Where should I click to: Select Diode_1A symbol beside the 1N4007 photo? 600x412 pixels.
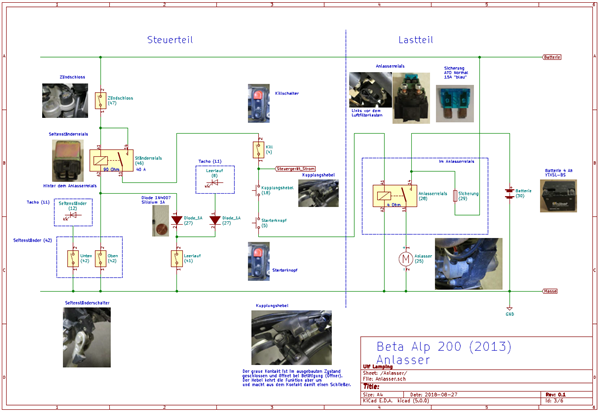point(176,220)
